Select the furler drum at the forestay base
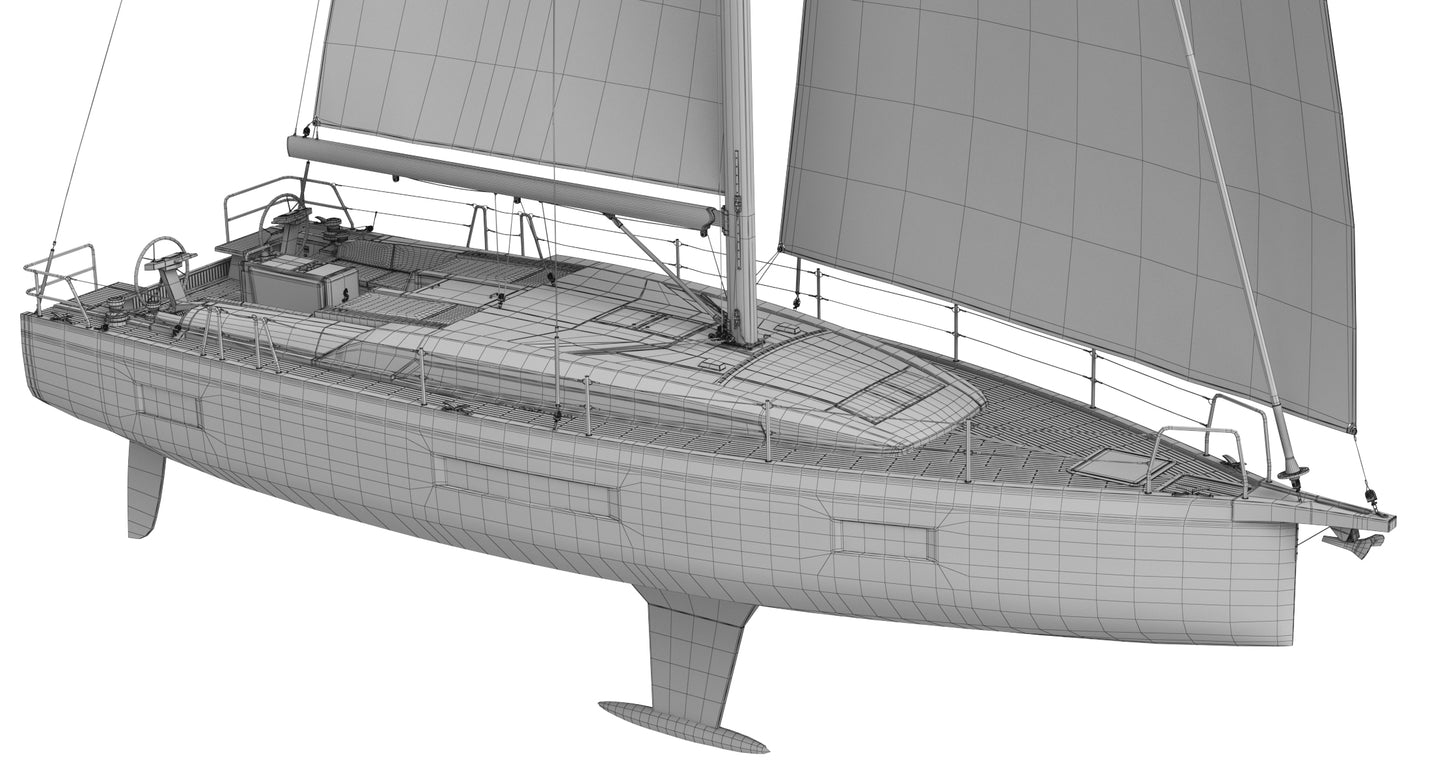The image size is (1445, 781). point(1291,472)
